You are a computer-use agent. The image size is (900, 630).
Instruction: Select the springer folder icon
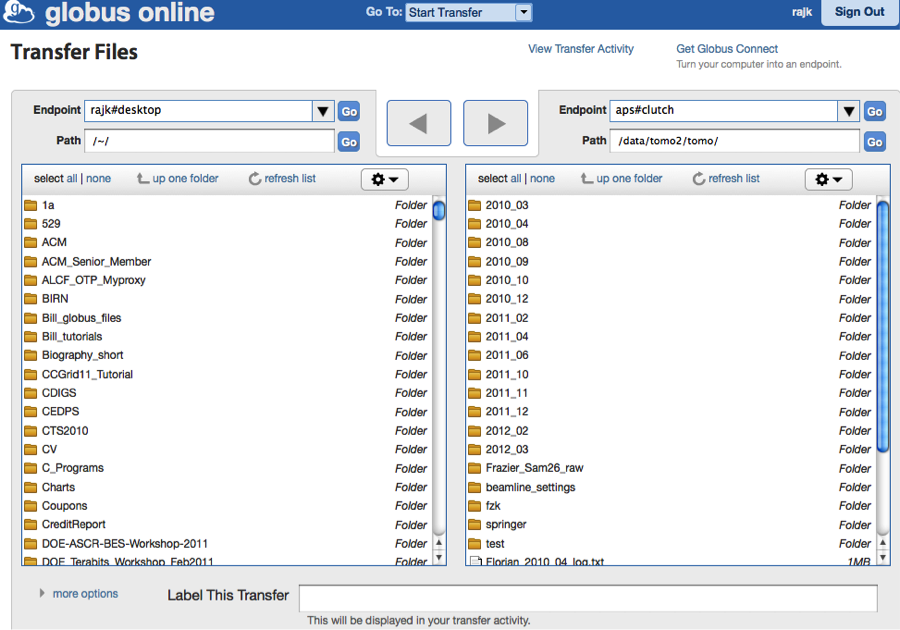(x=475, y=524)
